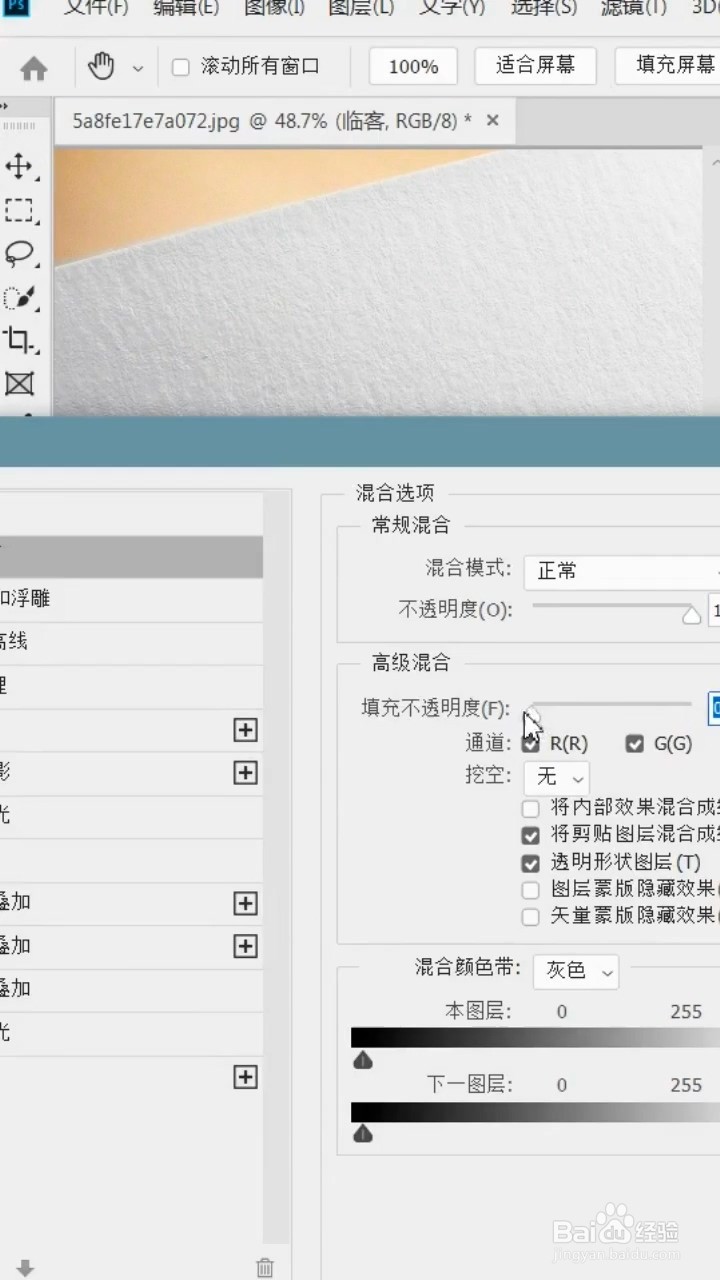
Task: Select the Crop tool
Action: pos(19,340)
